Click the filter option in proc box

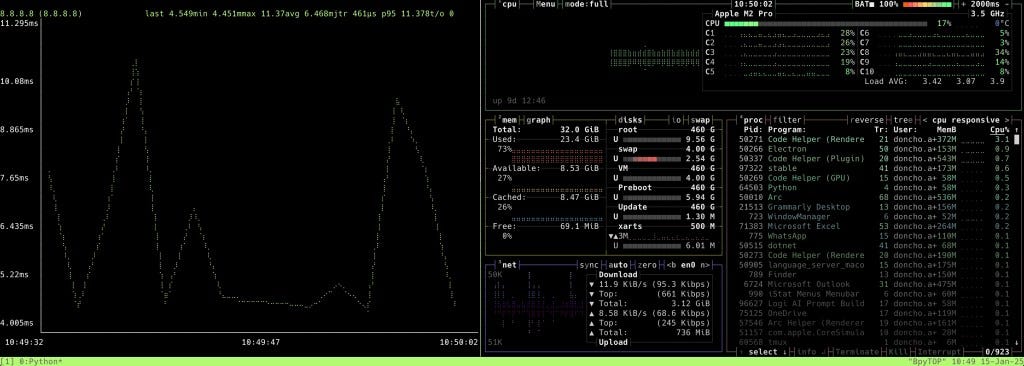click(788, 120)
